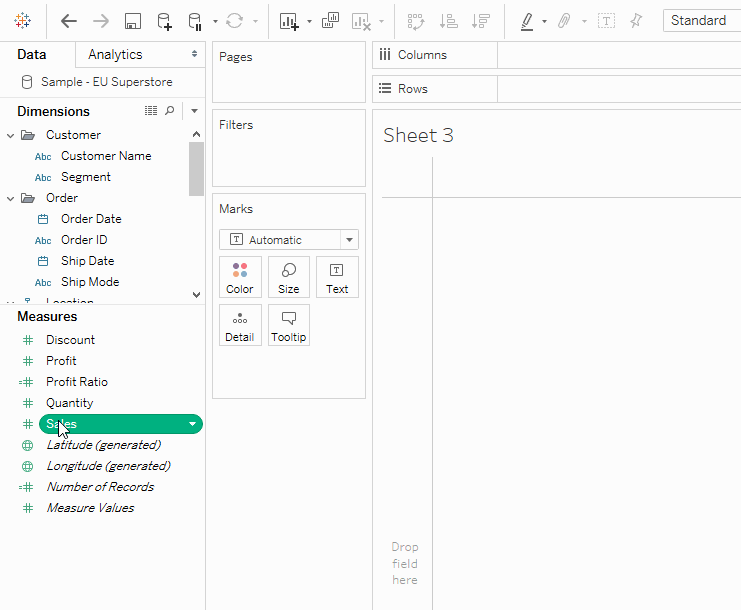Screen dimensions: 741x610
Task: Open the Color button on Marks card
Action: point(240,277)
